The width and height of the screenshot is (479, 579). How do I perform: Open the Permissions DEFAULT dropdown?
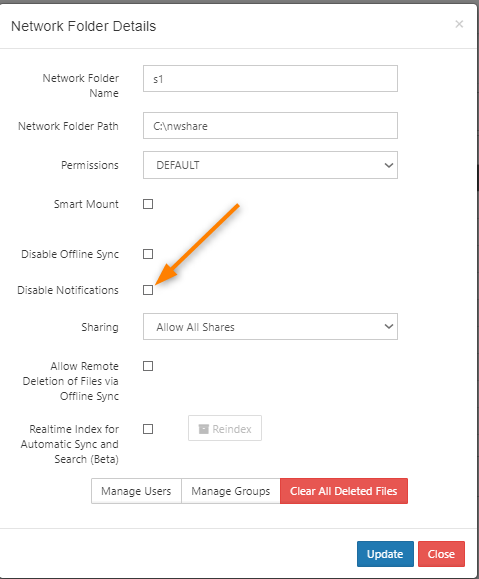coord(270,165)
